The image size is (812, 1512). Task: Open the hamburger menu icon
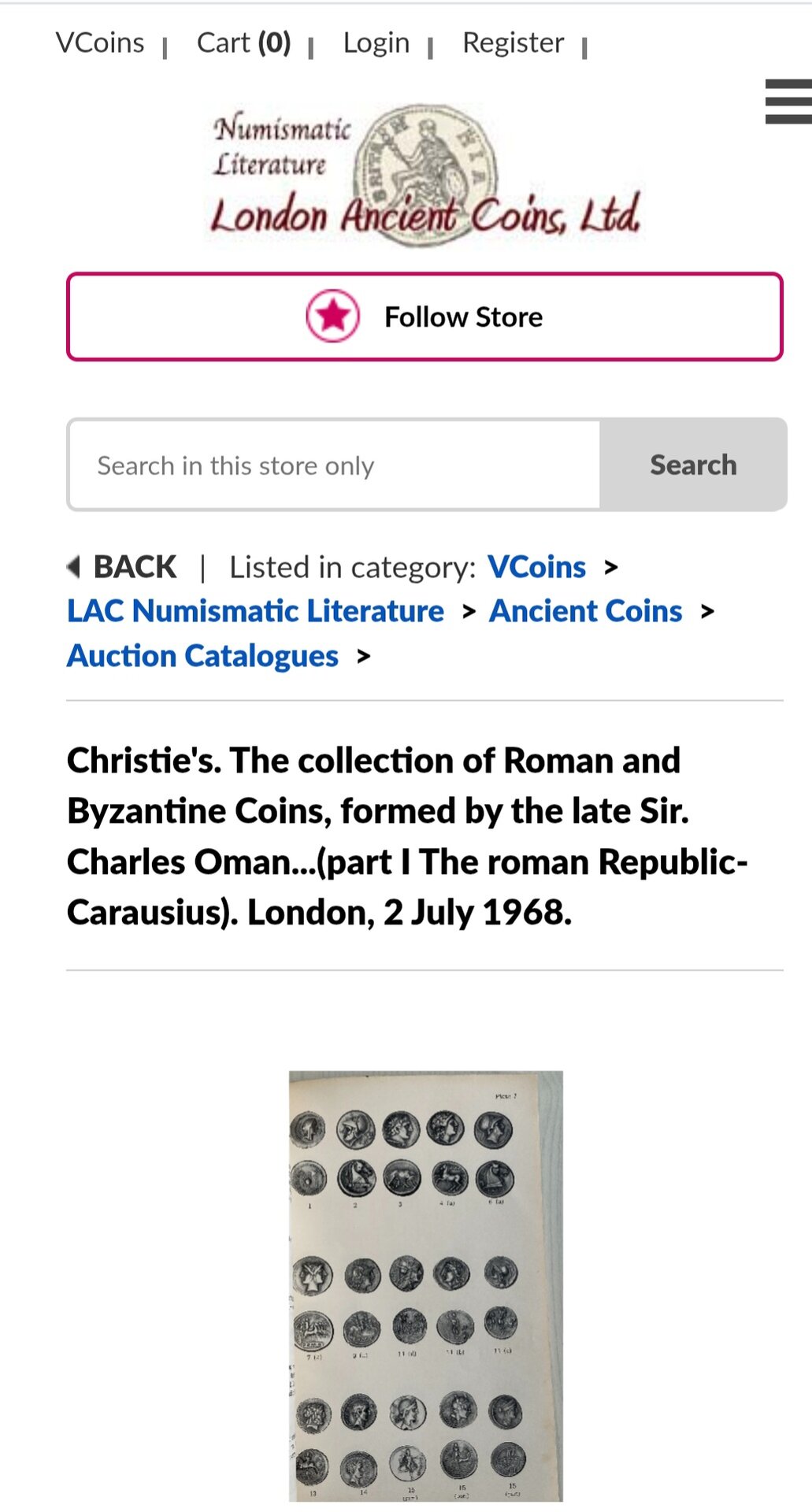click(x=788, y=102)
